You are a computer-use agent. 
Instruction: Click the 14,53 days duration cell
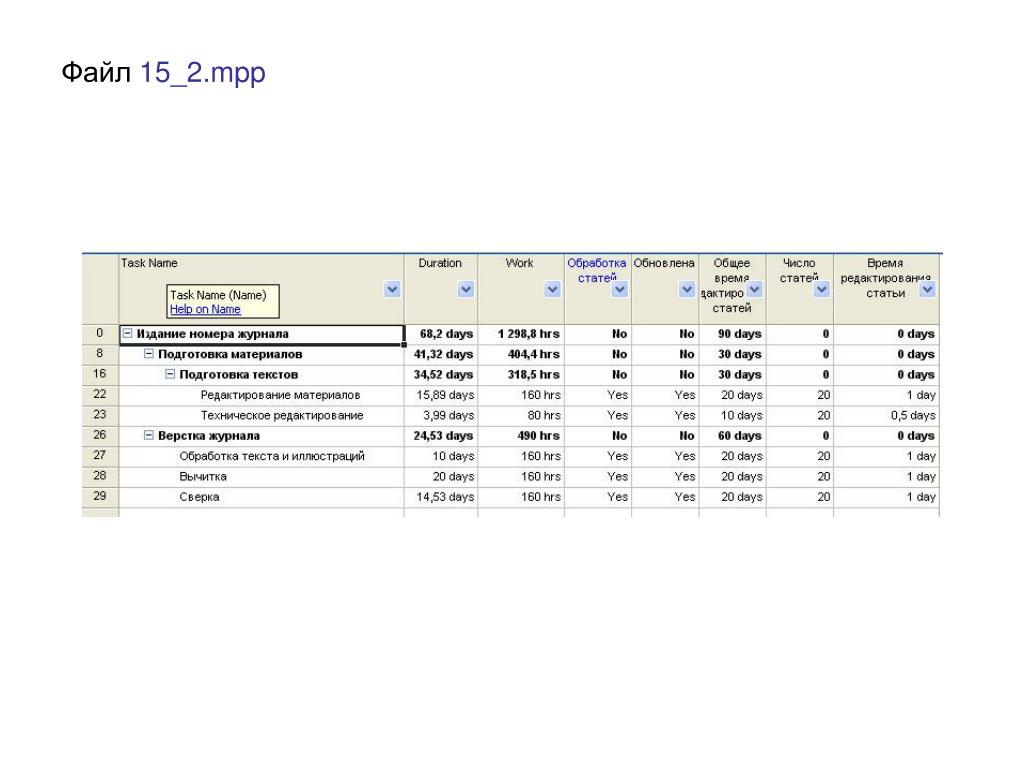441,497
